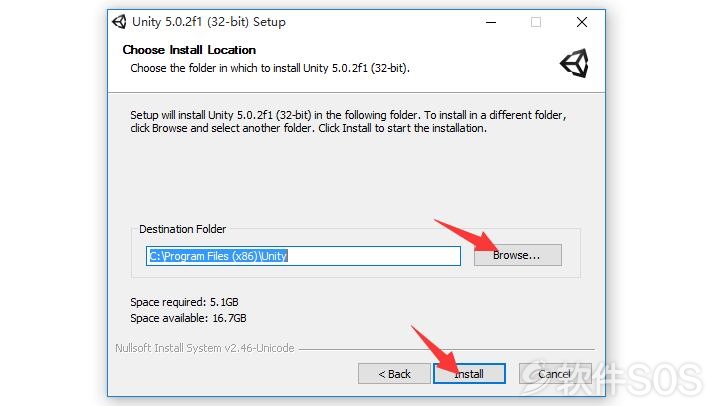Go to previous step with < Back
Image resolution: width=715 pixels, height=406 pixels.
tap(394, 374)
